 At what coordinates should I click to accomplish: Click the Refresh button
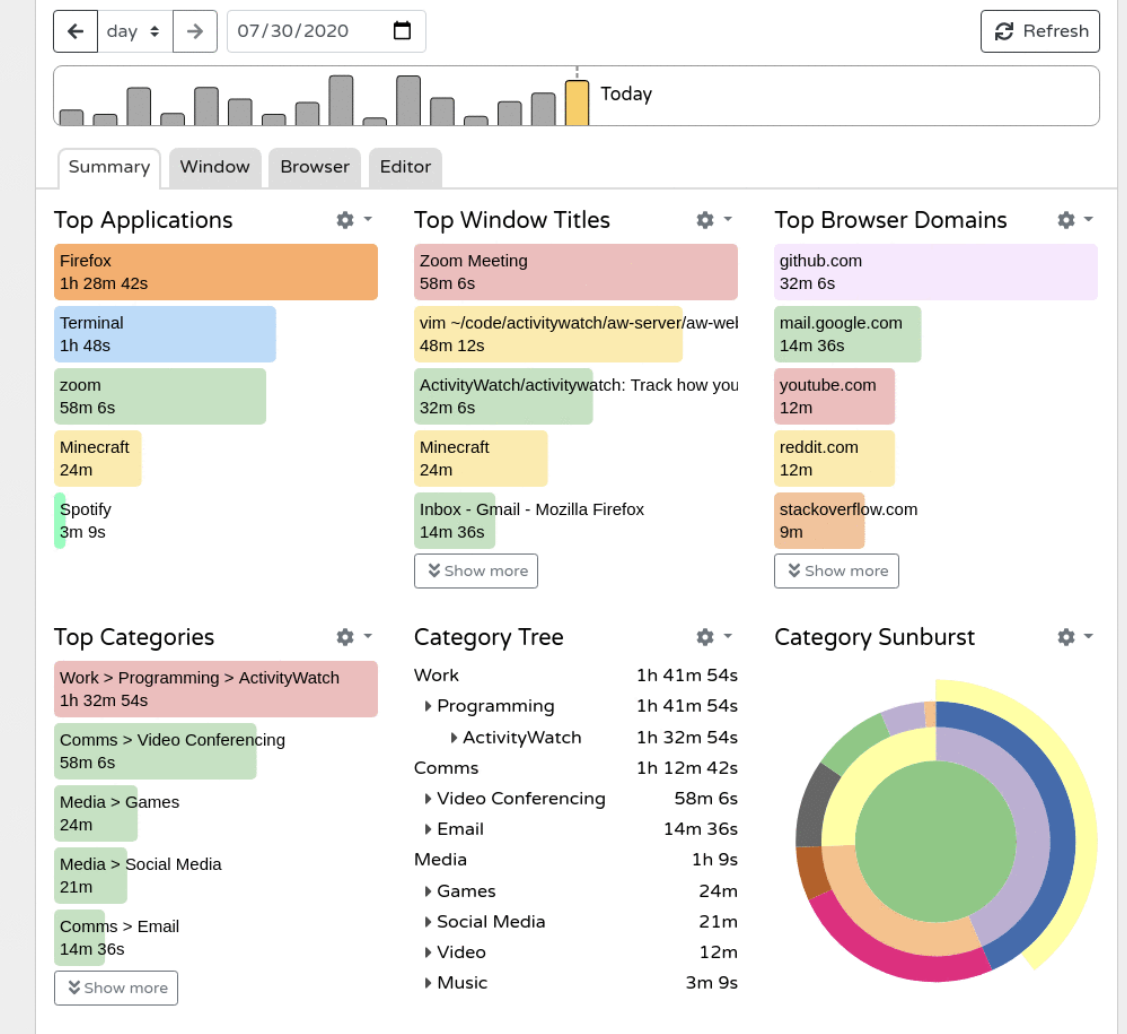pyautogui.click(x=1040, y=31)
